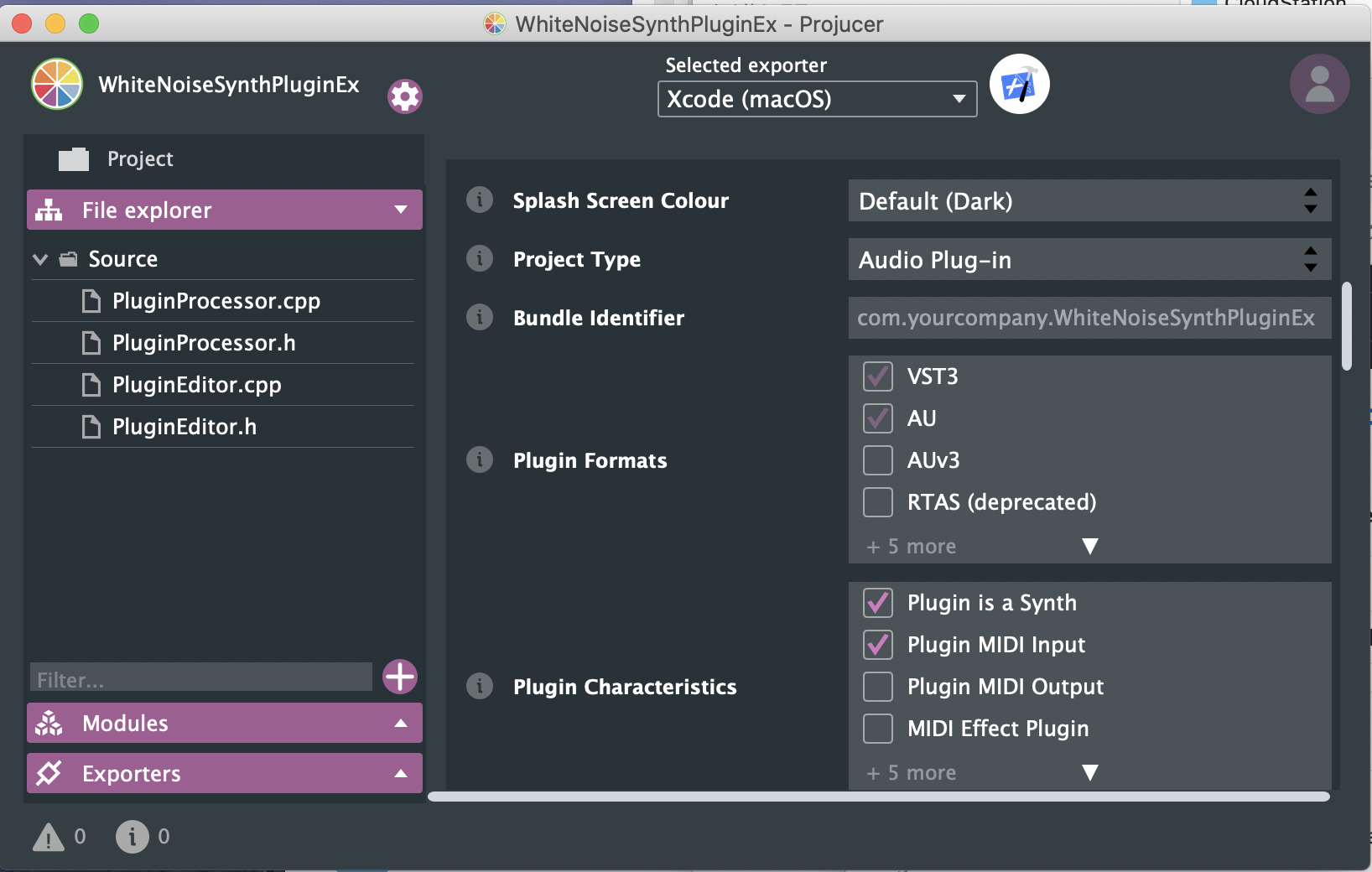This screenshot has height=872, width=1372.
Task: Add a new file with the plus button
Action: click(400, 677)
